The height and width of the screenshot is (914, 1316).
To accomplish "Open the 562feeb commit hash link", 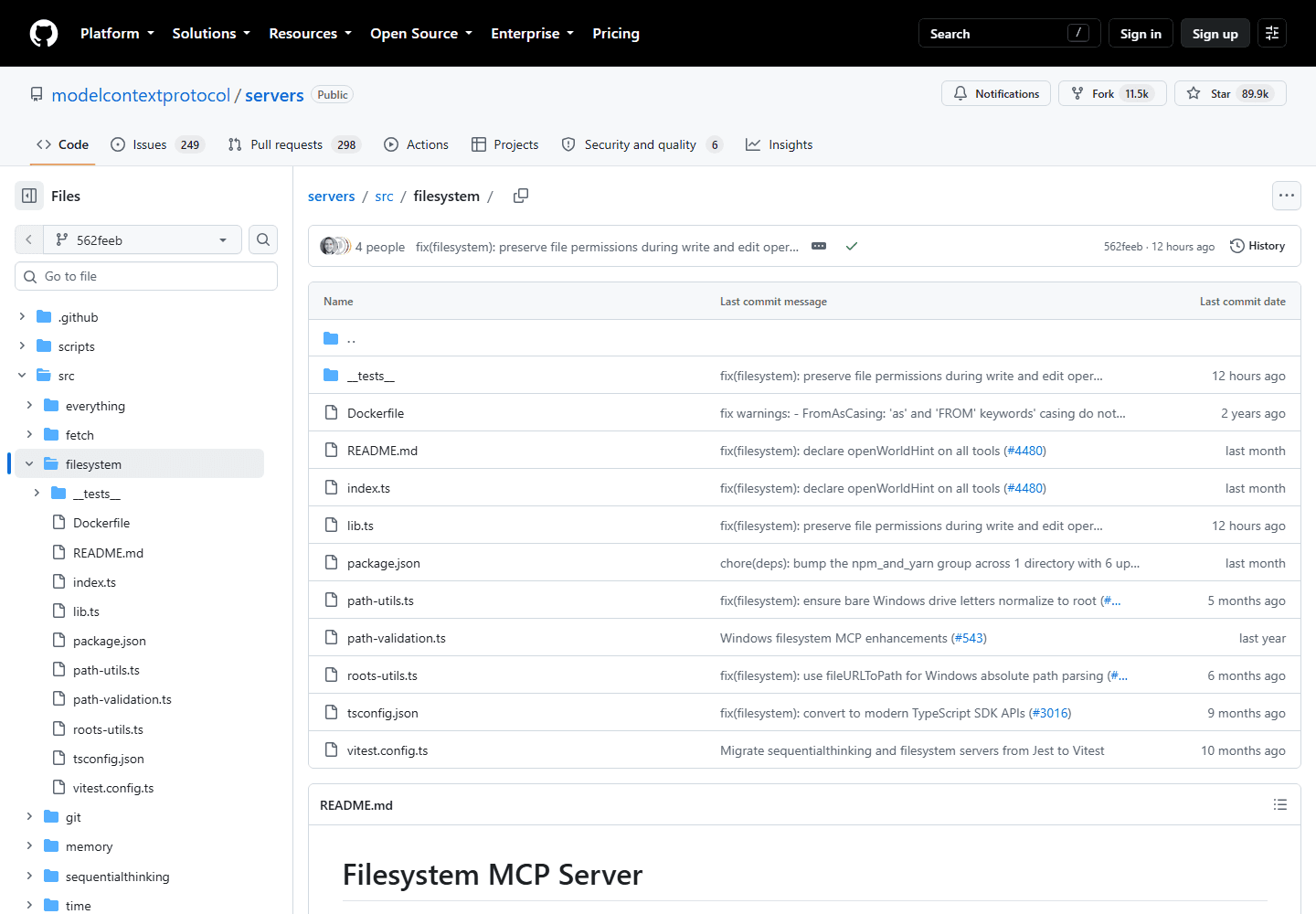I will coord(1123,247).
